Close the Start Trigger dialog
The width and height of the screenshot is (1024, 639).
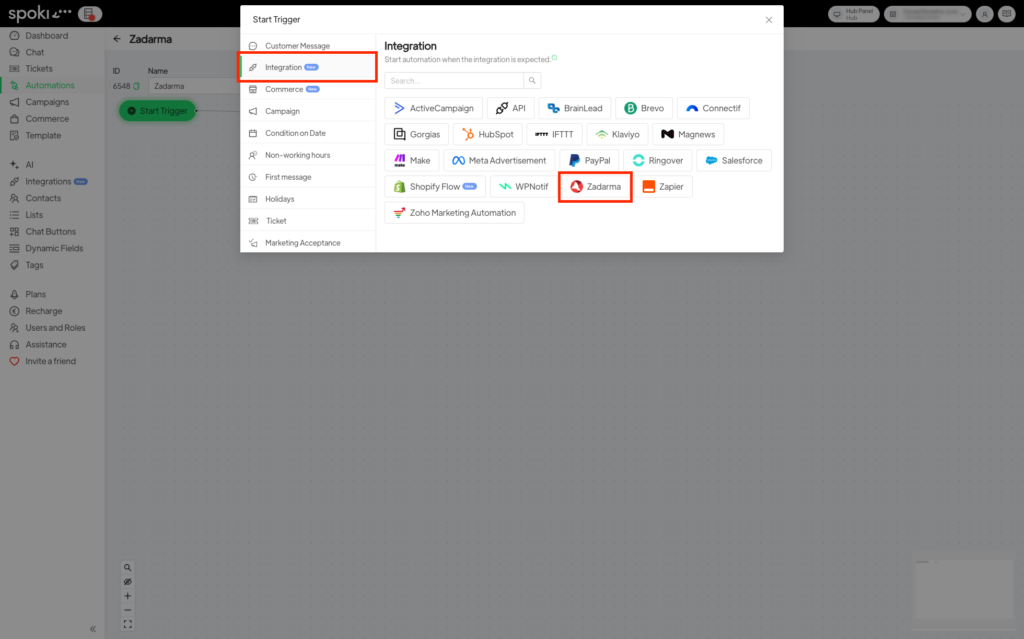click(x=768, y=19)
